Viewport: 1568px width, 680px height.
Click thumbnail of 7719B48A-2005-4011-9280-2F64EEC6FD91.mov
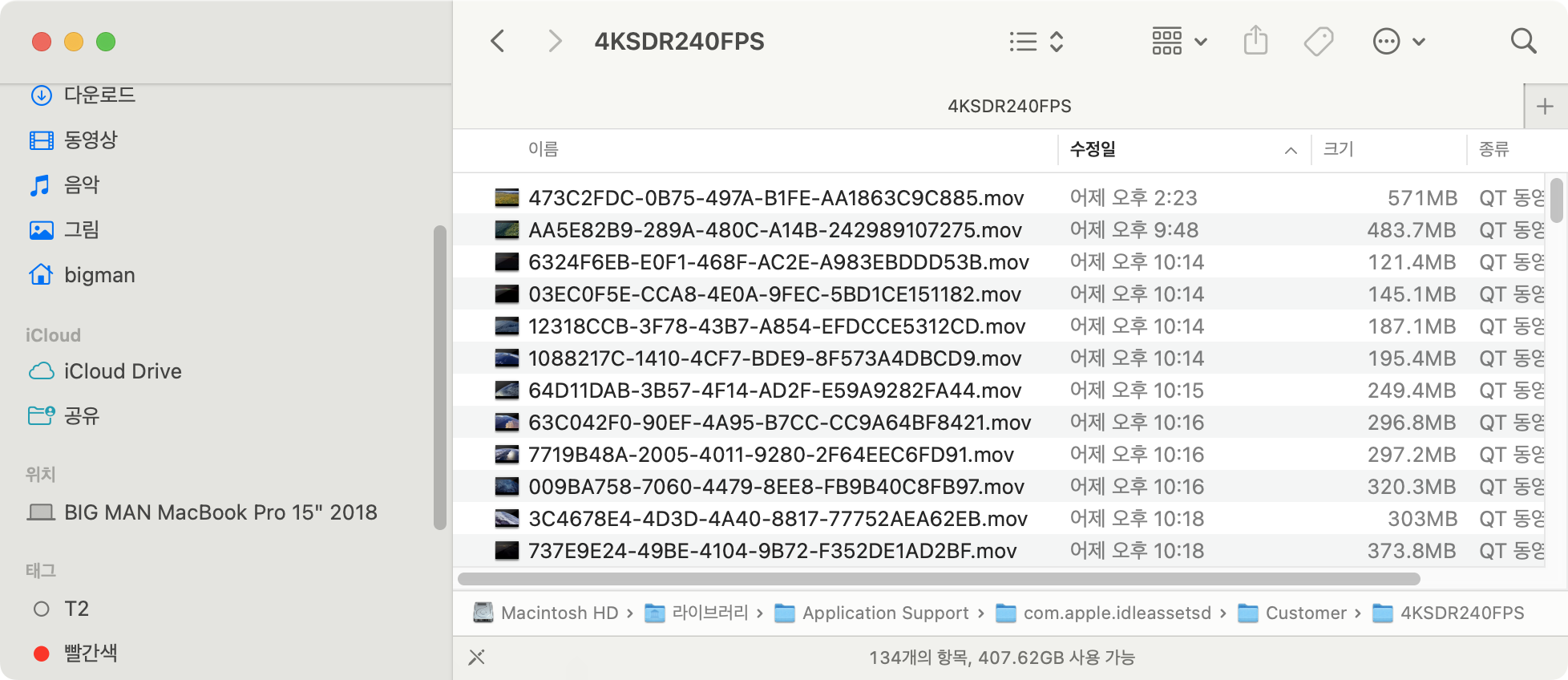(507, 454)
